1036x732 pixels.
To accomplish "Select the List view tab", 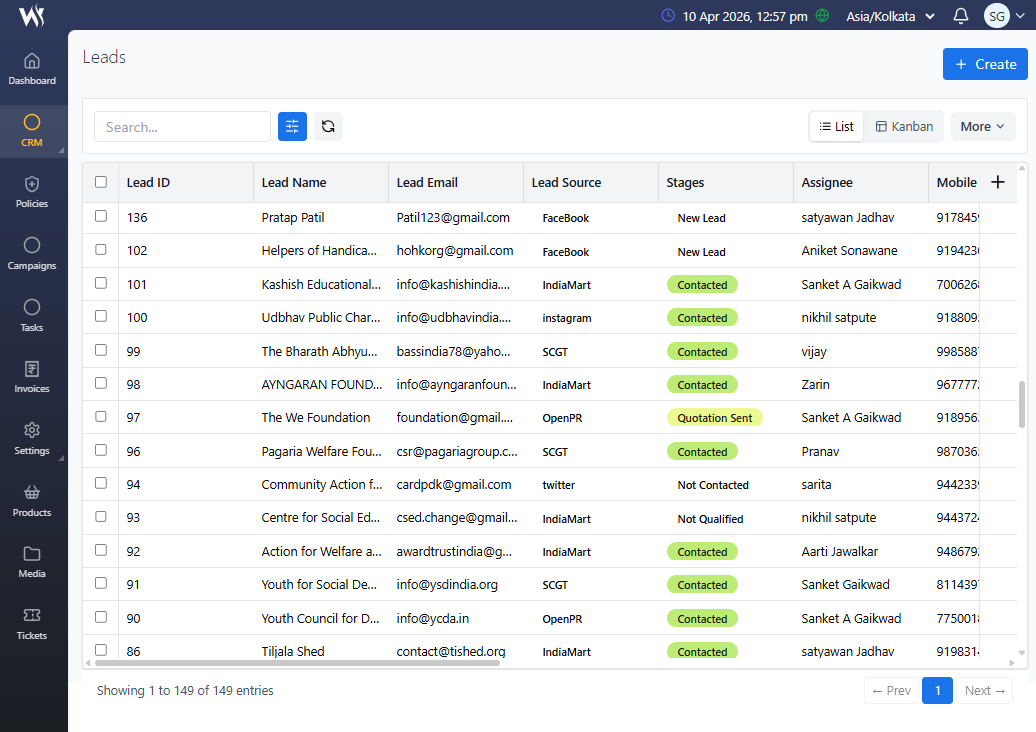I will coord(836,126).
